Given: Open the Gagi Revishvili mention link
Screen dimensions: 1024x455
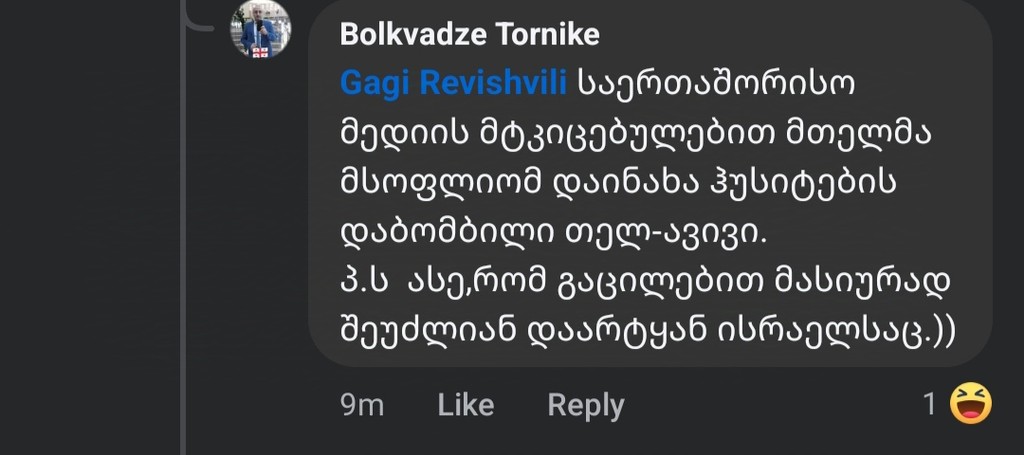Looking at the screenshot, I should pos(454,84).
